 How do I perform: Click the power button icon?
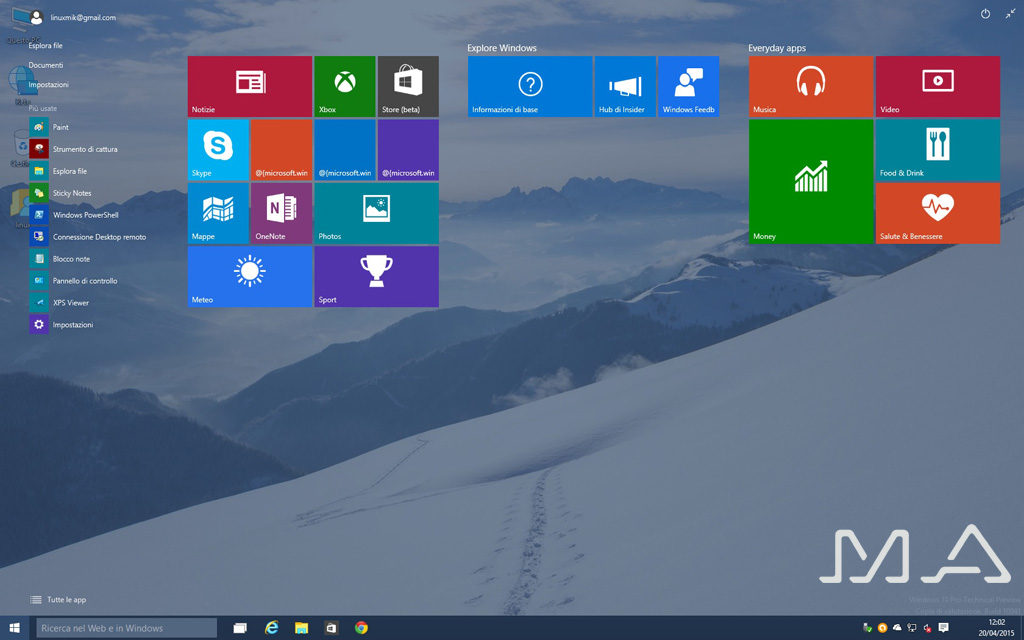click(985, 14)
